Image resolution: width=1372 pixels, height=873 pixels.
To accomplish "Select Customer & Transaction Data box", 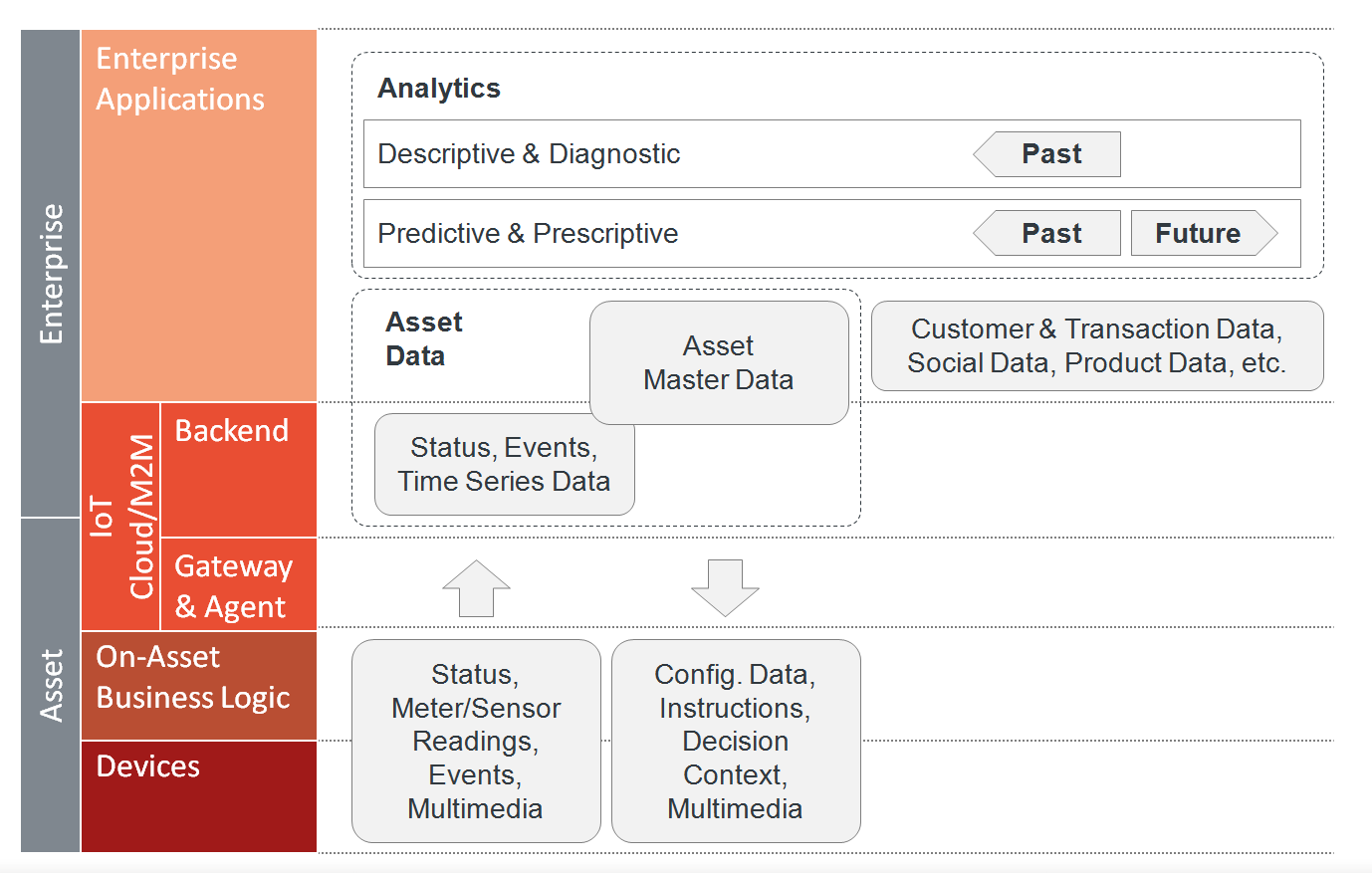I will (1097, 345).
